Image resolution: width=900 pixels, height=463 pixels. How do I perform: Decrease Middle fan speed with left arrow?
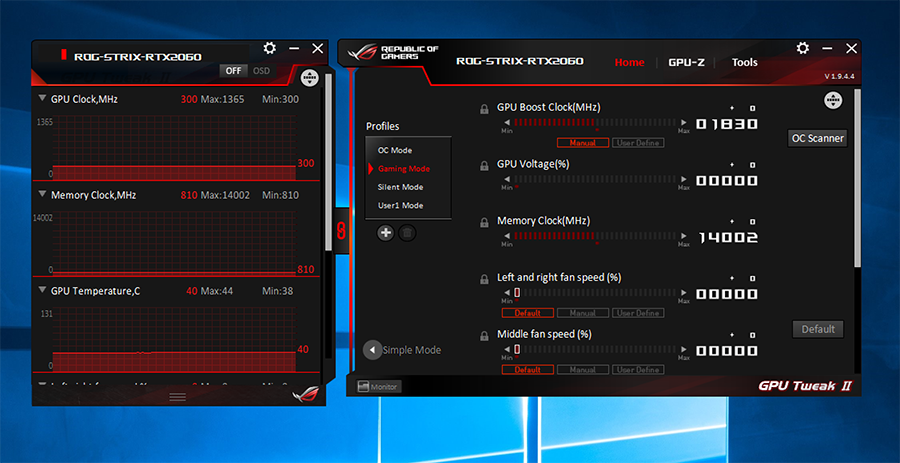tap(507, 349)
